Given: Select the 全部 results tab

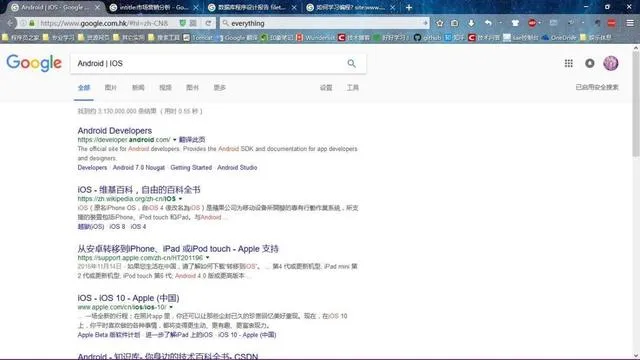Looking at the screenshot, I should [84, 88].
